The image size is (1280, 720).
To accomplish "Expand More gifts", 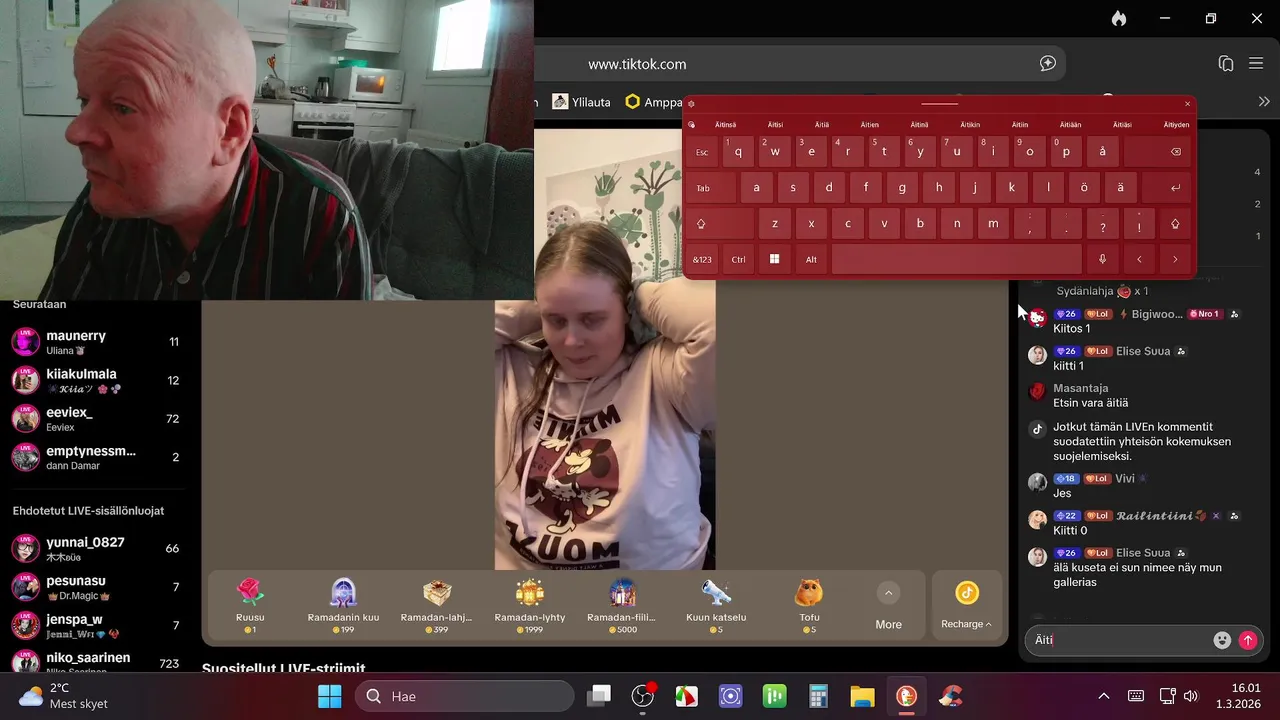I will tap(888, 606).
